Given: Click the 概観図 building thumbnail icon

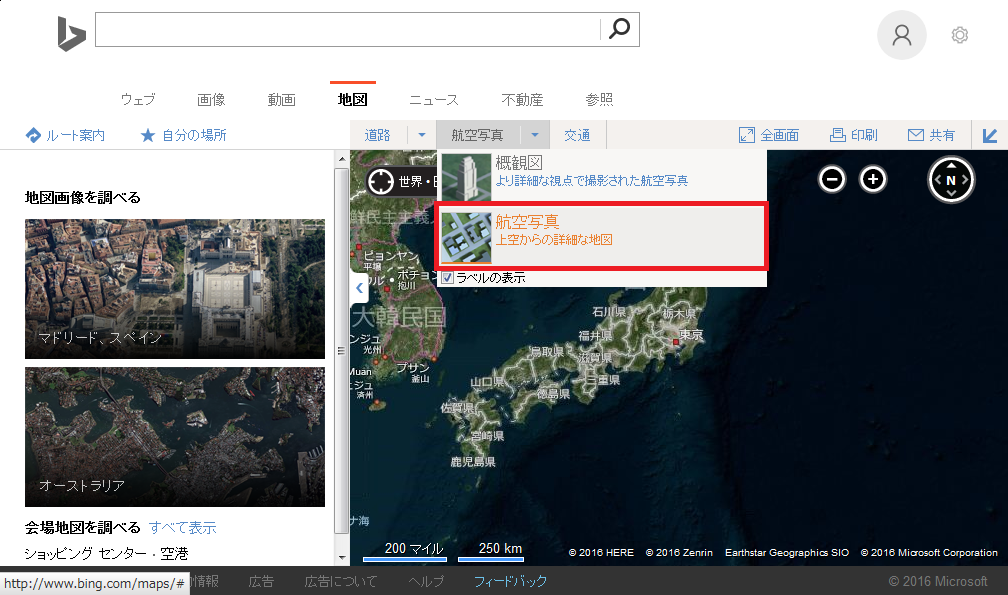Looking at the screenshot, I should tap(466, 177).
